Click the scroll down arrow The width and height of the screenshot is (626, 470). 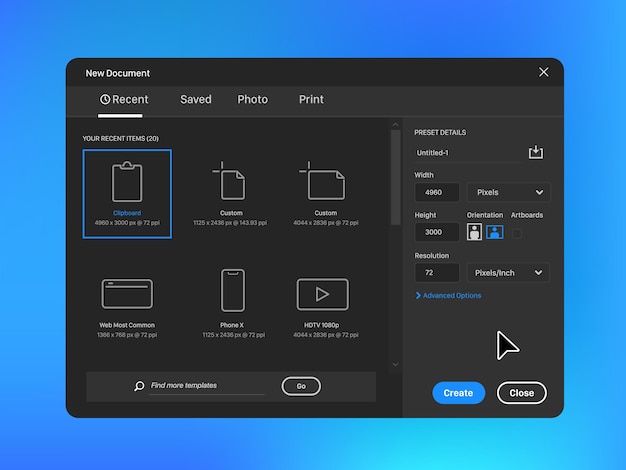click(x=395, y=364)
